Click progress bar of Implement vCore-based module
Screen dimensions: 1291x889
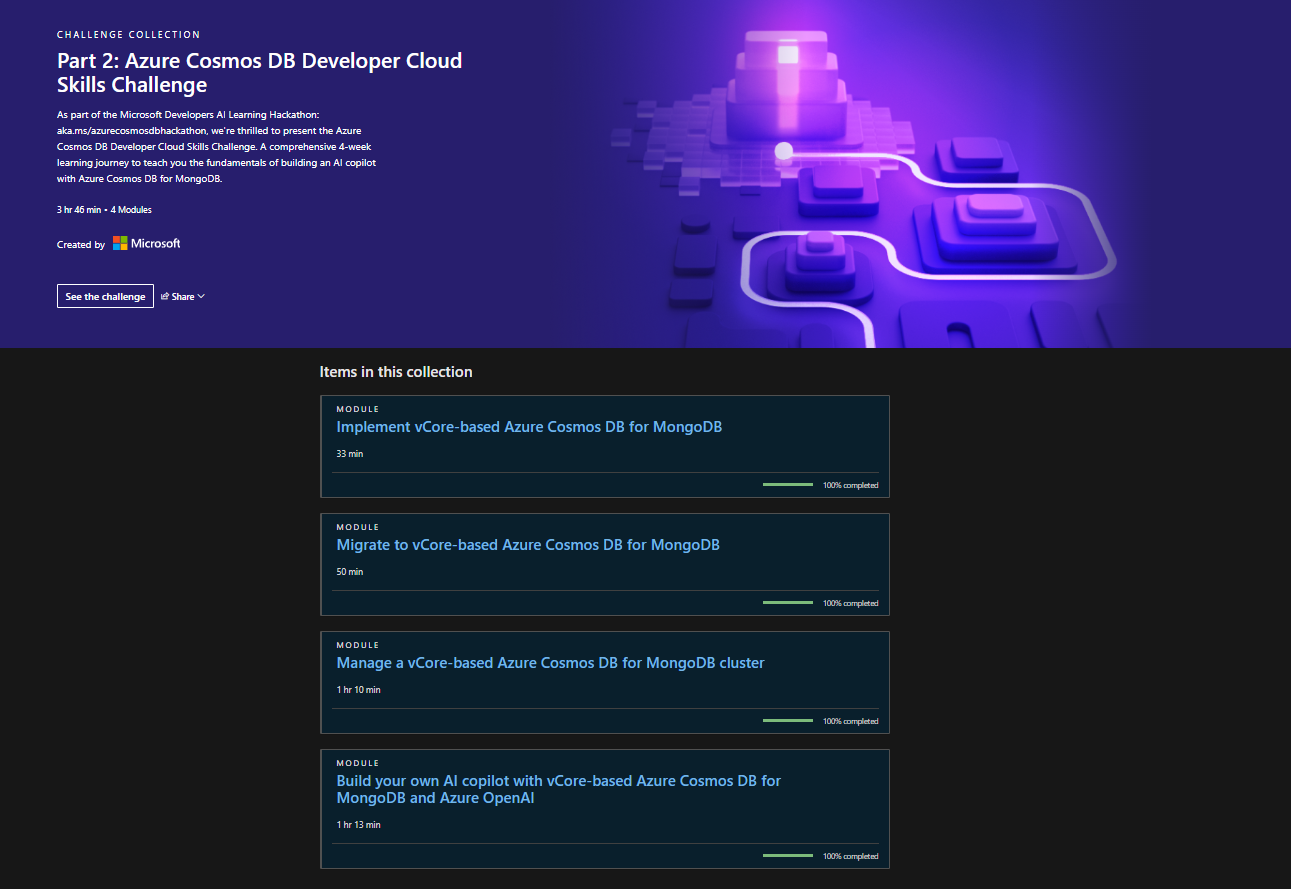[788, 485]
